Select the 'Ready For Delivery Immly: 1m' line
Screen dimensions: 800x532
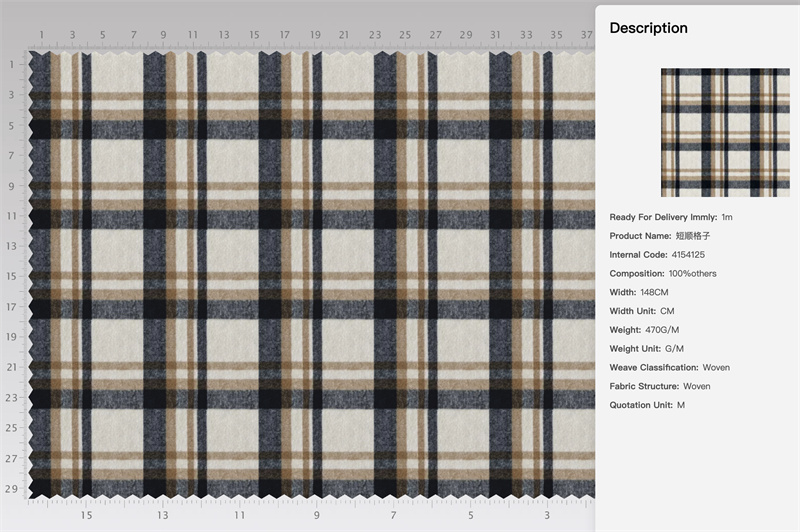point(671,217)
